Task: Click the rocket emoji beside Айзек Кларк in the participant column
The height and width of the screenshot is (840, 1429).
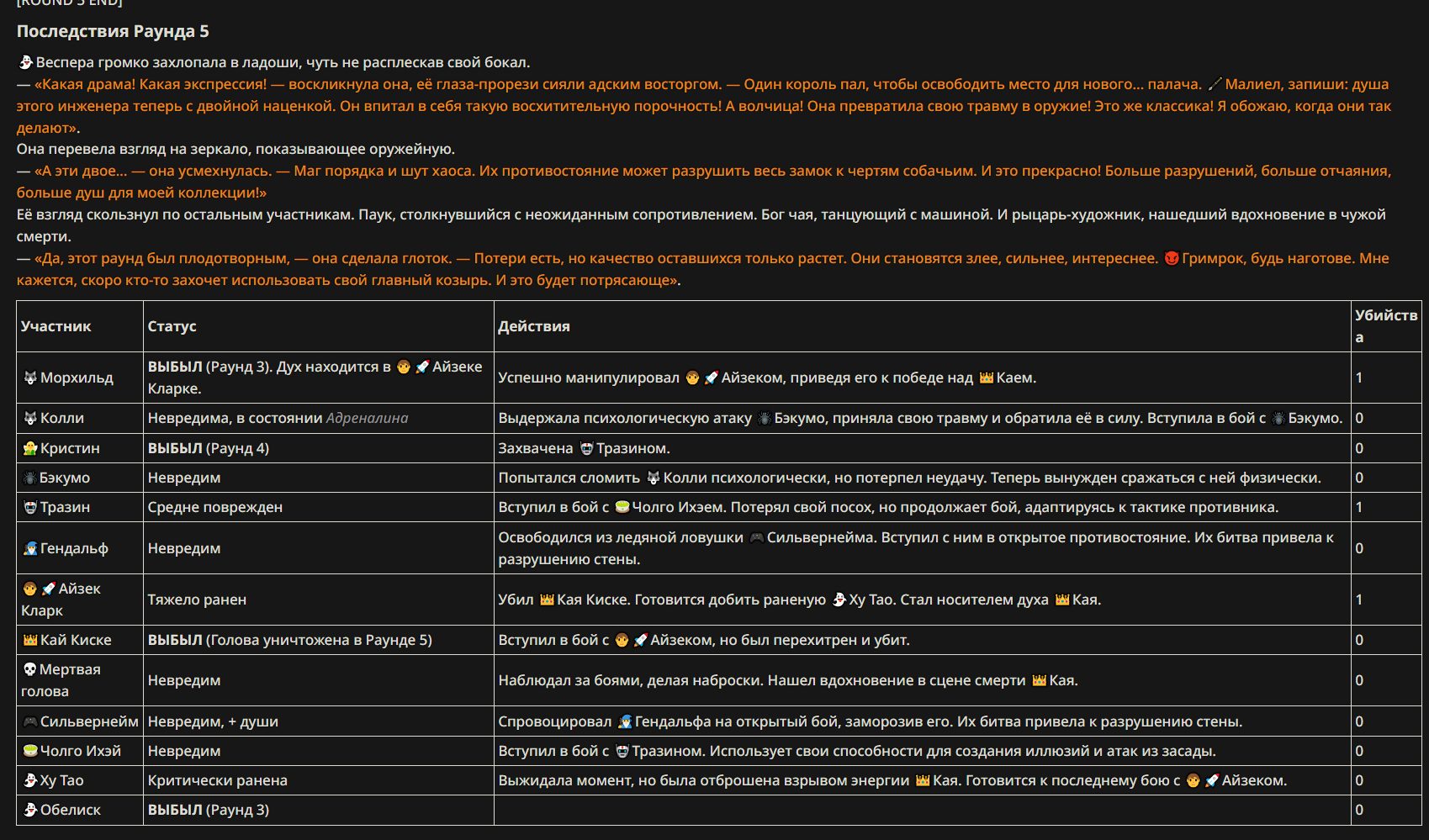Action: coord(49,589)
